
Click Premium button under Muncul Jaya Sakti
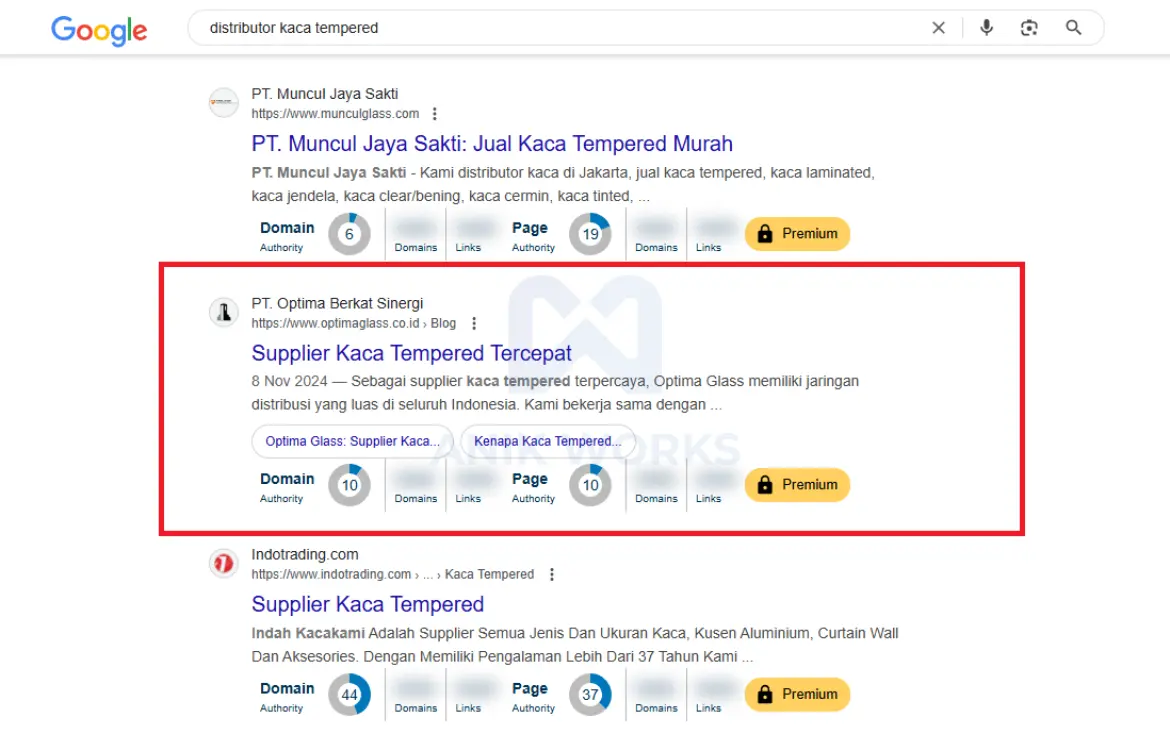797,234
